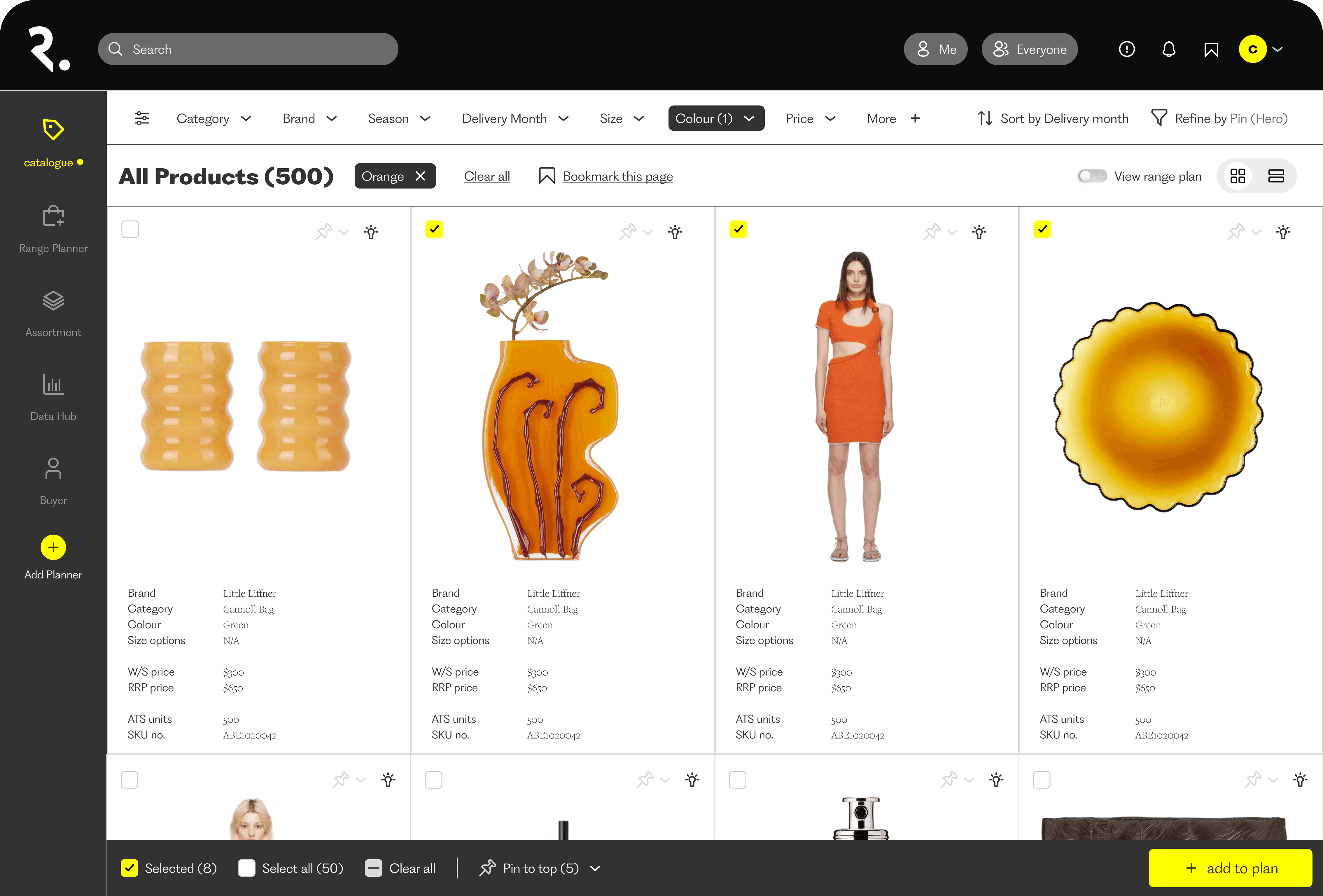The width and height of the screenshot is (1323, 896).
Task: Click the filter sliders icon
Action: click(141, 118)
